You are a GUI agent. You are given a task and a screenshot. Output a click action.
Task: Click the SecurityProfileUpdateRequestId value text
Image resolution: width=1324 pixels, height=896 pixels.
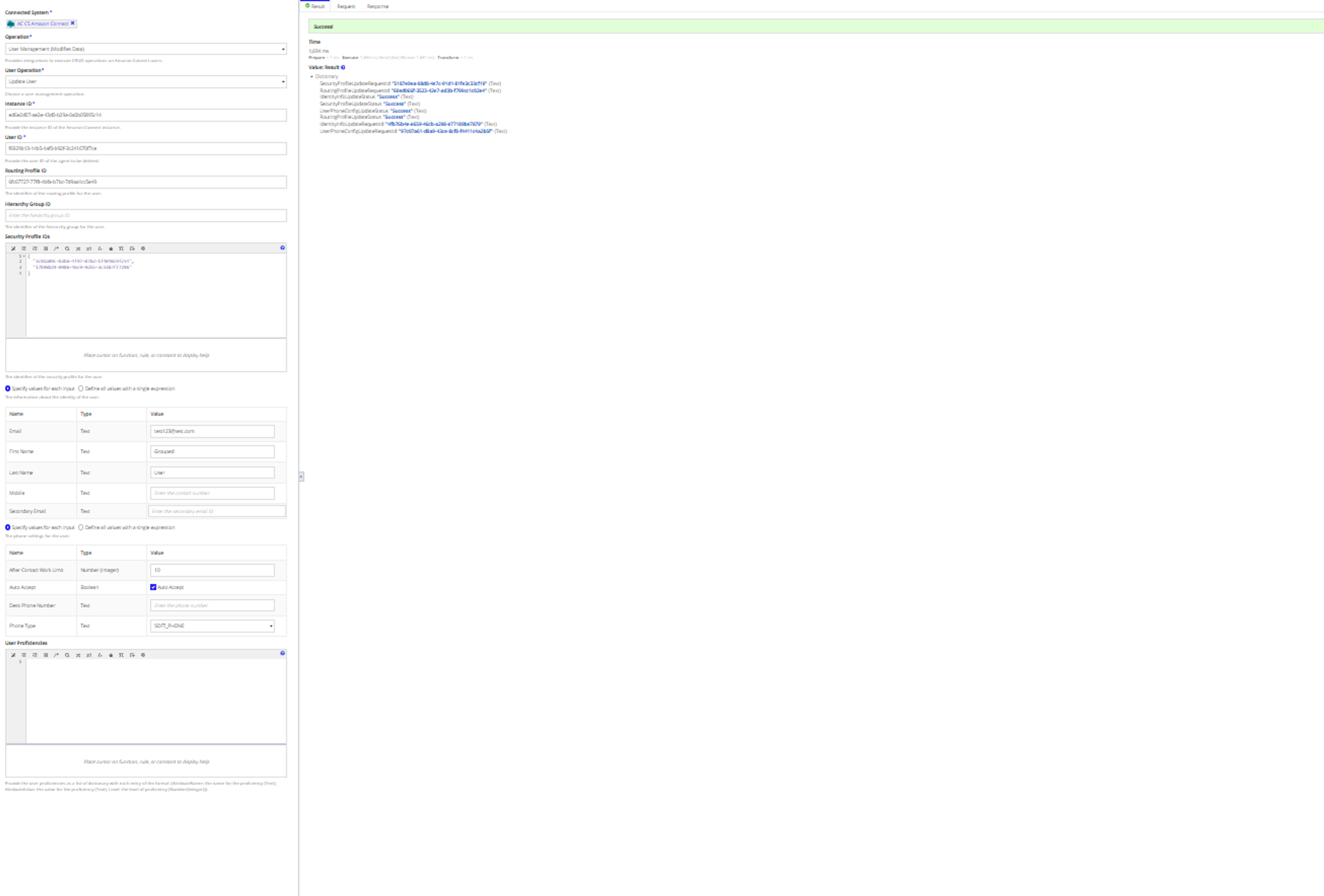coord(439,84)
